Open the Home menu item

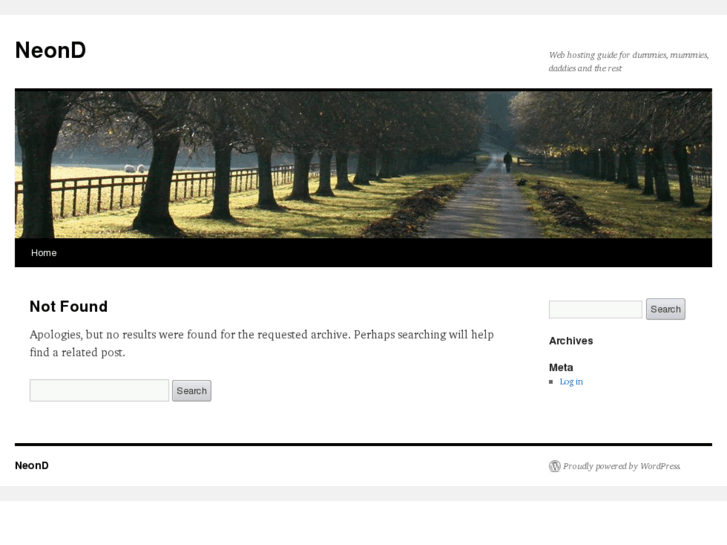44,253
